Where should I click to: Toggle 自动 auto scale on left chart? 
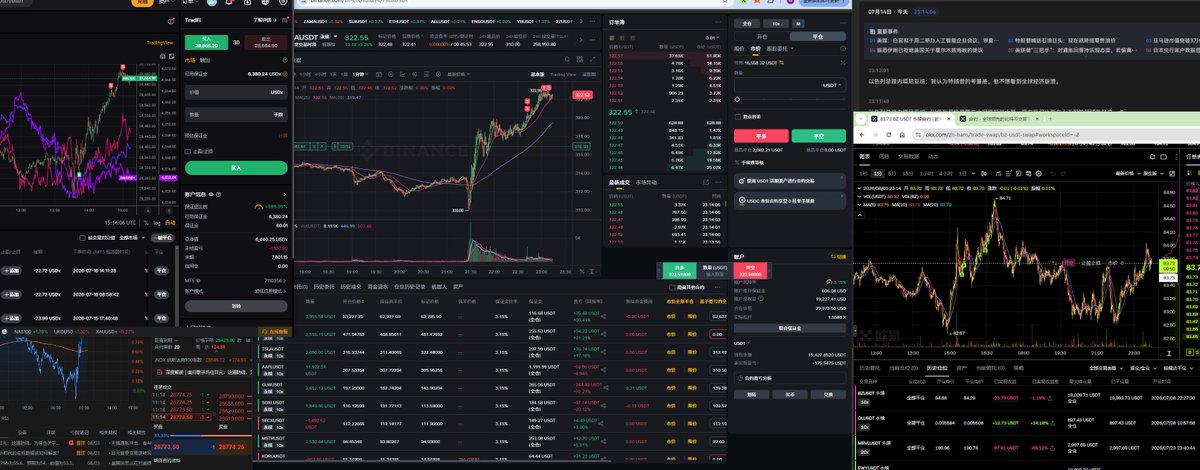coord(170,223)
